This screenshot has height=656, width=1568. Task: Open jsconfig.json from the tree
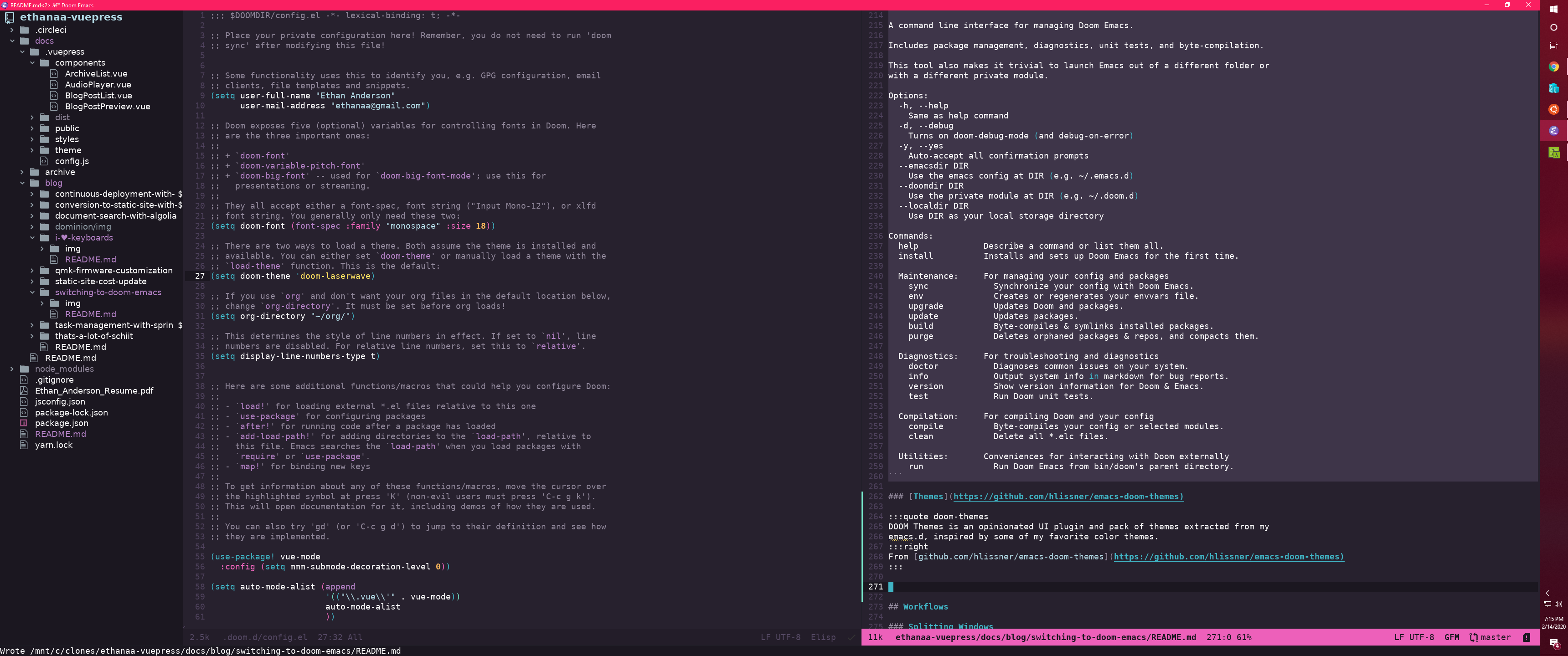click(60, 402)
